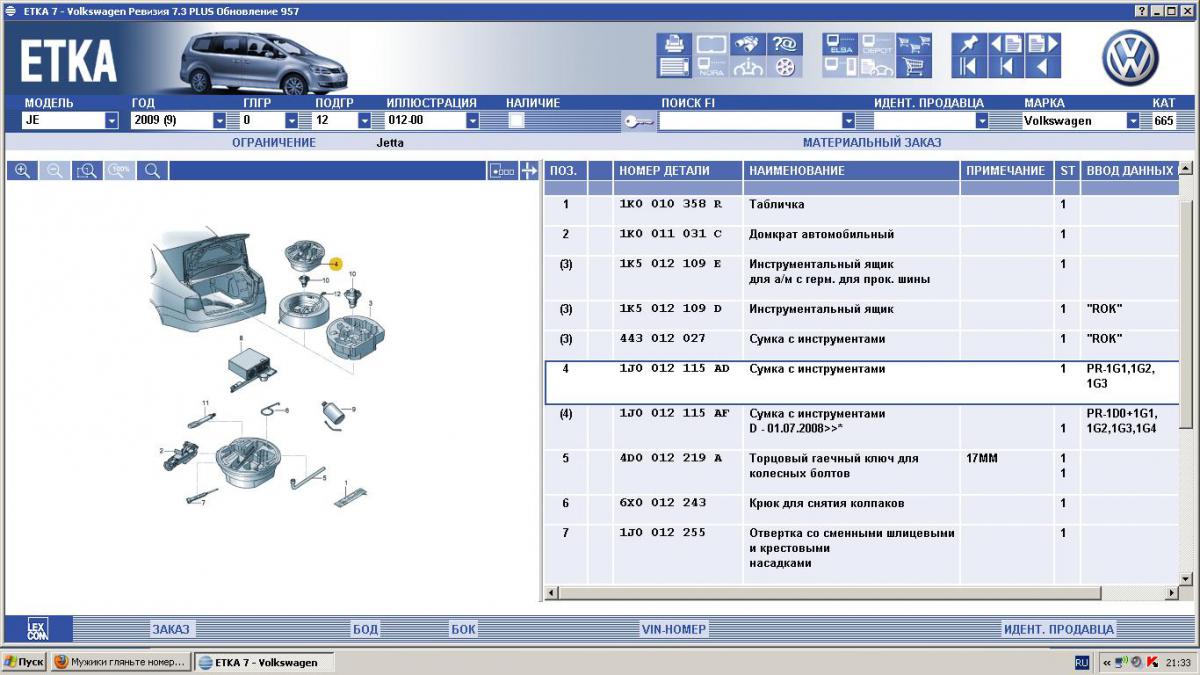This screenshot has width=1200, height=675.
Task: Select part 4D0 012 219 A
Action: point(669,458)
